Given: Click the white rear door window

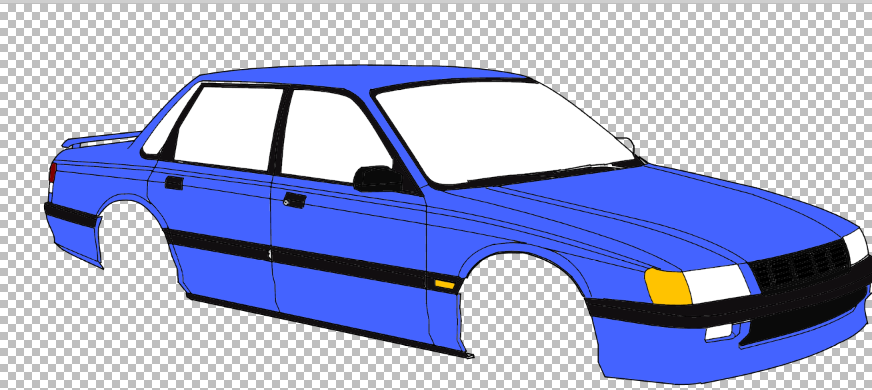Looking at the screenshot, I should [229, 127].
